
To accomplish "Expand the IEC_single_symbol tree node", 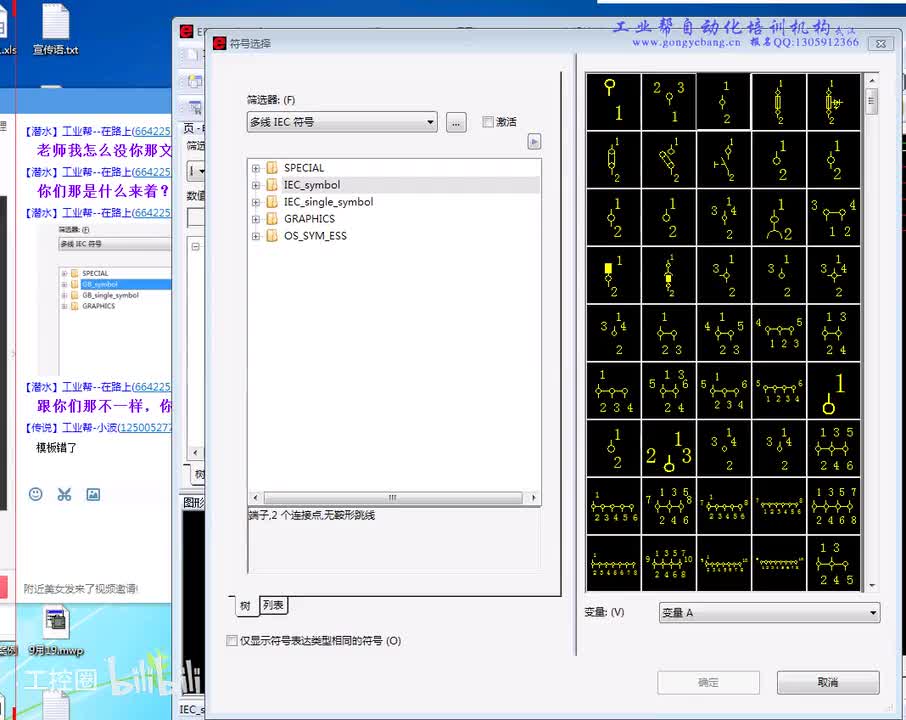I will [255, 202].
